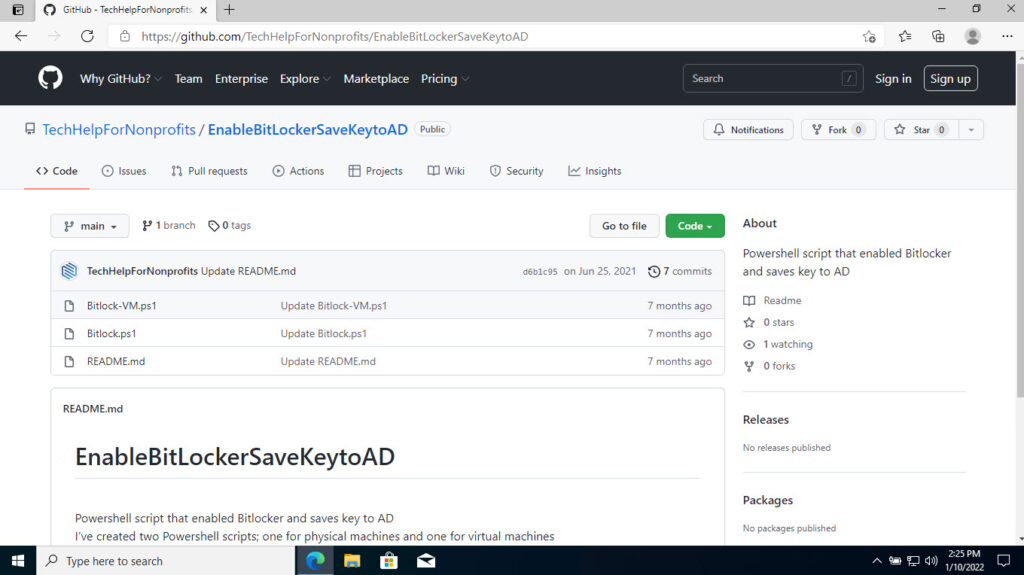Click the GitHub search field
Image resolution: width=1024 pixels, height=575 pixels.
[x=773, y=78]
